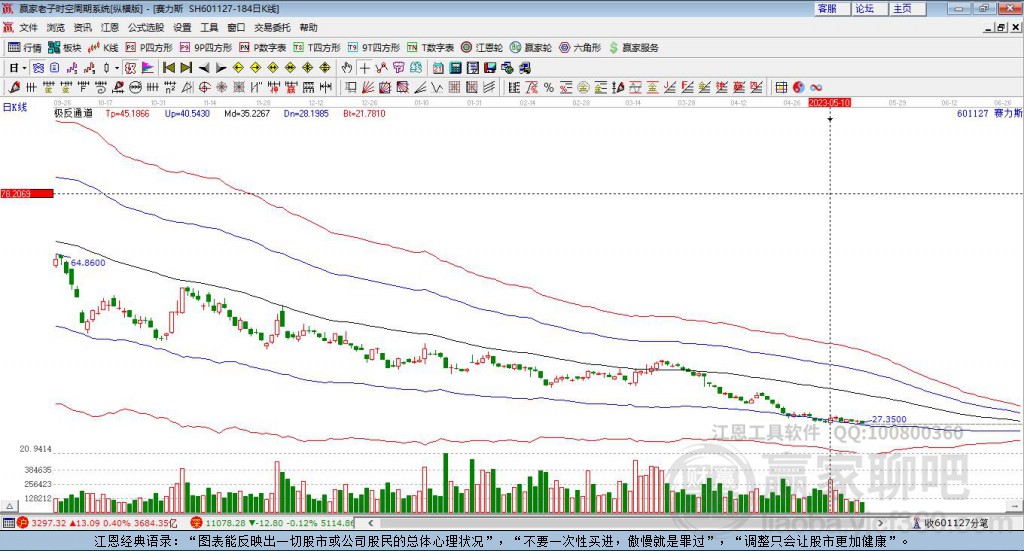This screenshot has width=1024, height=551.
Task: Select the Gann fan lines tool
Action: click(x=368, y=87)
